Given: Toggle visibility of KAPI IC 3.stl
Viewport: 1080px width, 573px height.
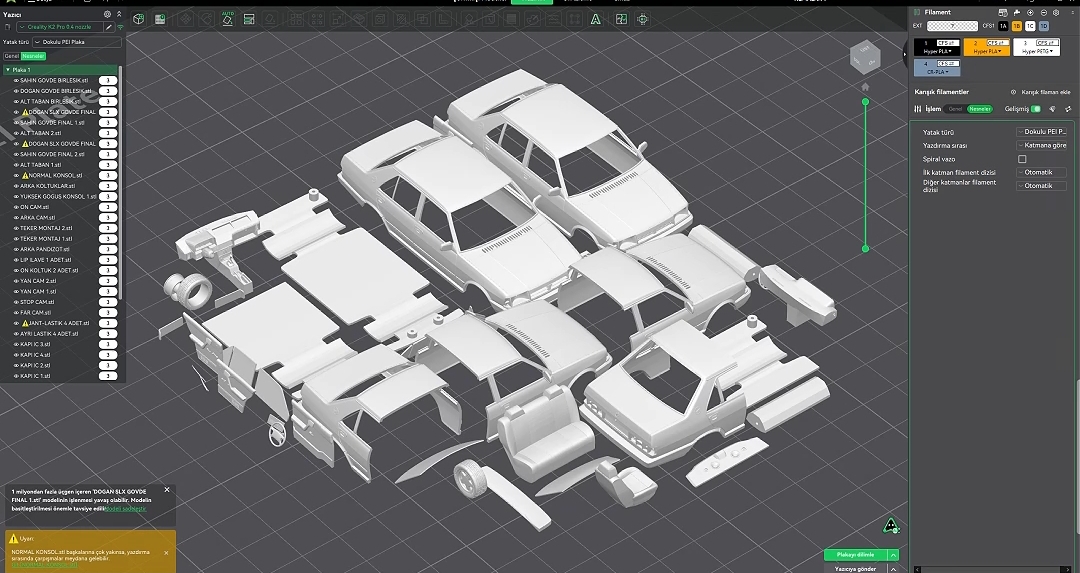Looking at the screenshot, I should 17,344.
